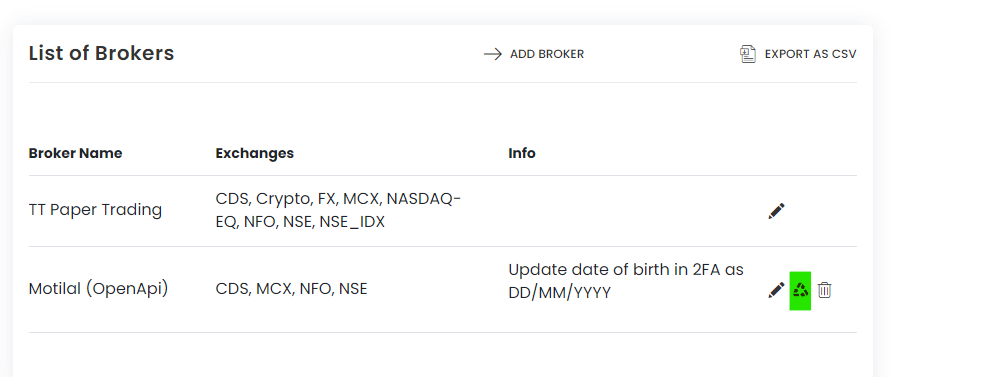Click the DD/MM/YYYY format text

pyautogui.click(x=560, y=293)
